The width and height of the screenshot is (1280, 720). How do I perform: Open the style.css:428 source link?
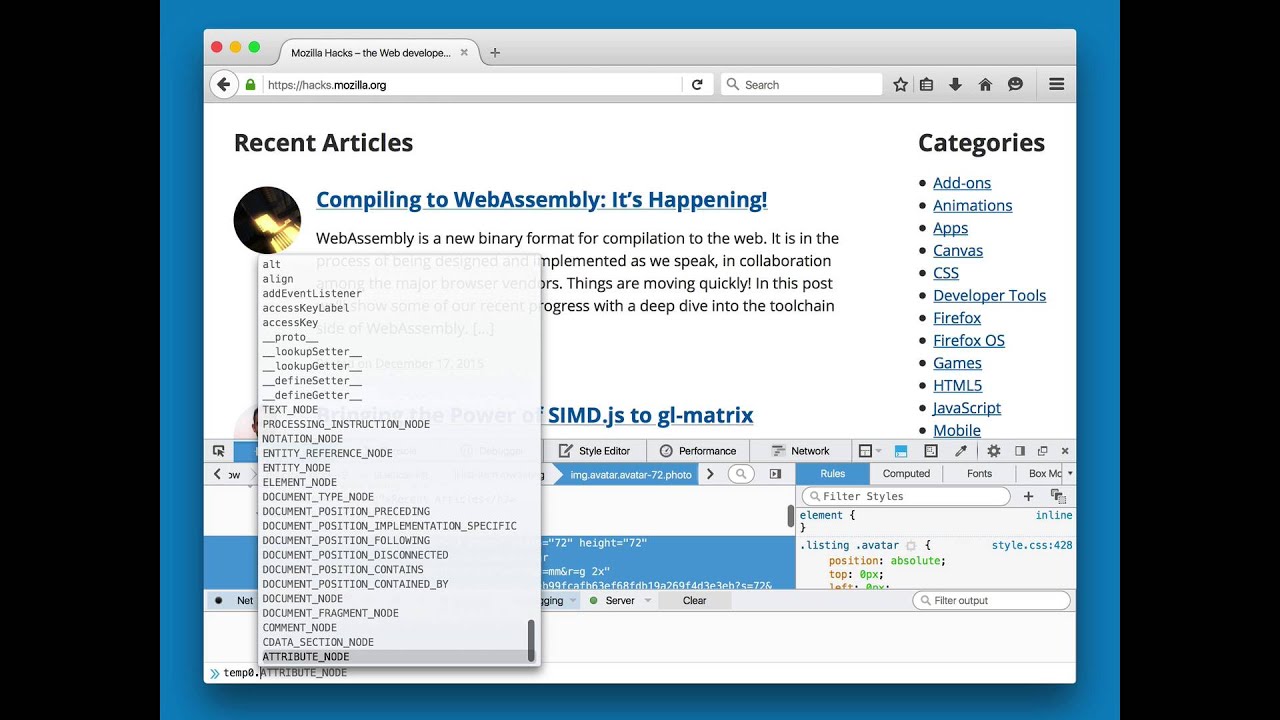tap(1032, 545)
